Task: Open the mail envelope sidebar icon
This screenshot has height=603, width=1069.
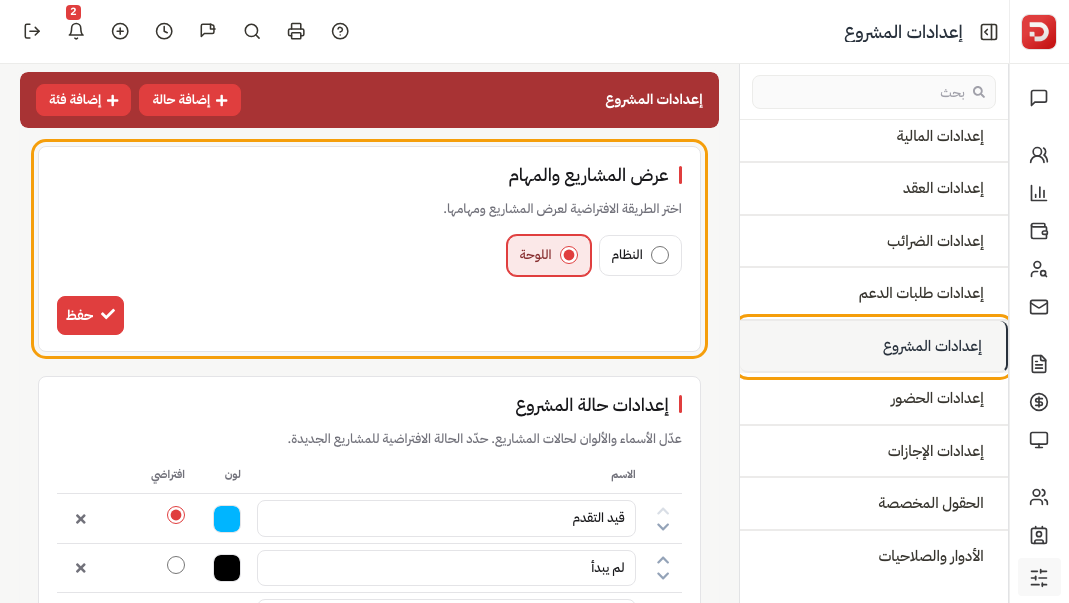Action: coord(1038,307)
